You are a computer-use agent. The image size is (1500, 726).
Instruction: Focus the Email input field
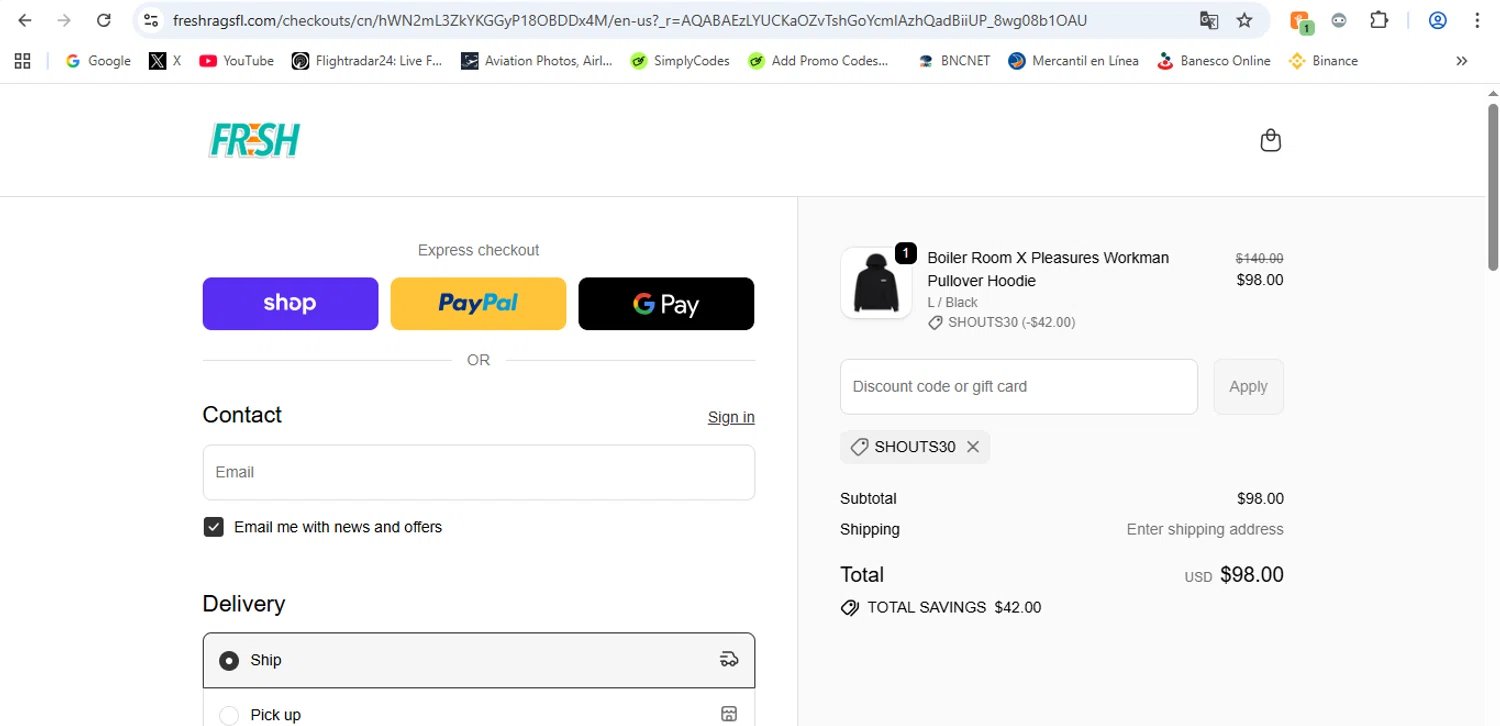[x=478, y=472]
